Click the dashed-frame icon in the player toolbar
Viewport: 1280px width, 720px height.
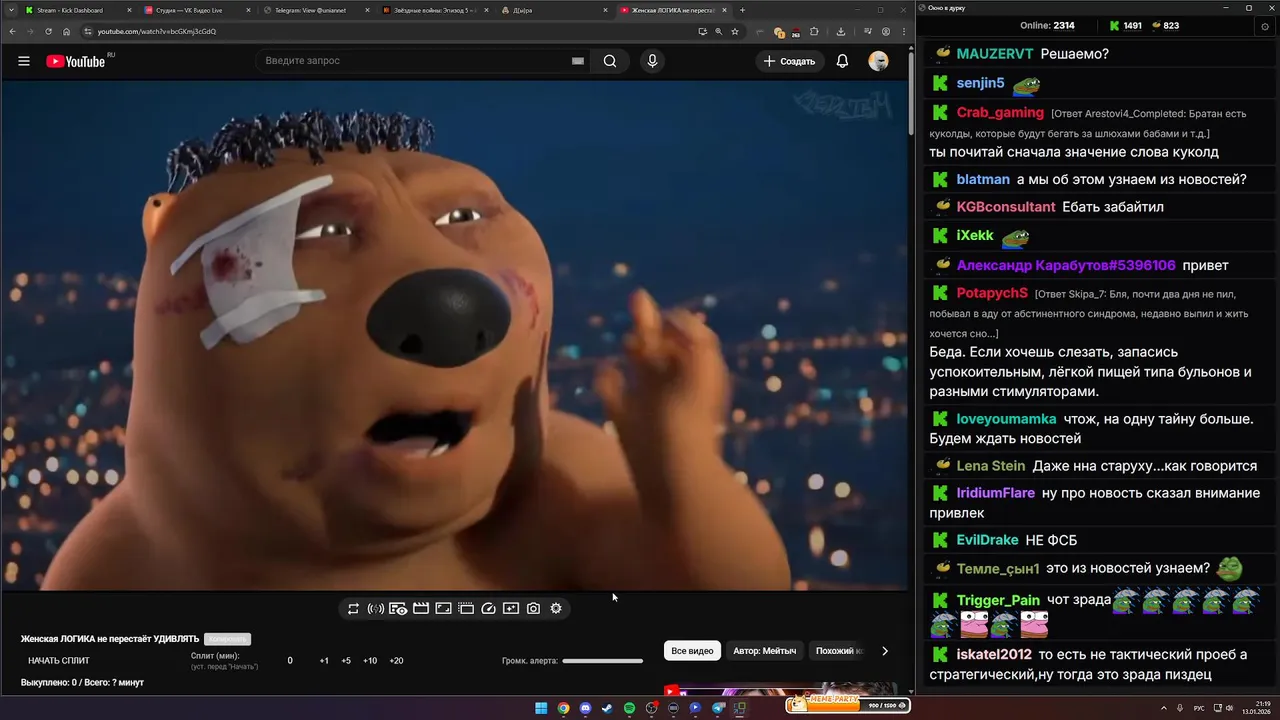tap(466, 608)
